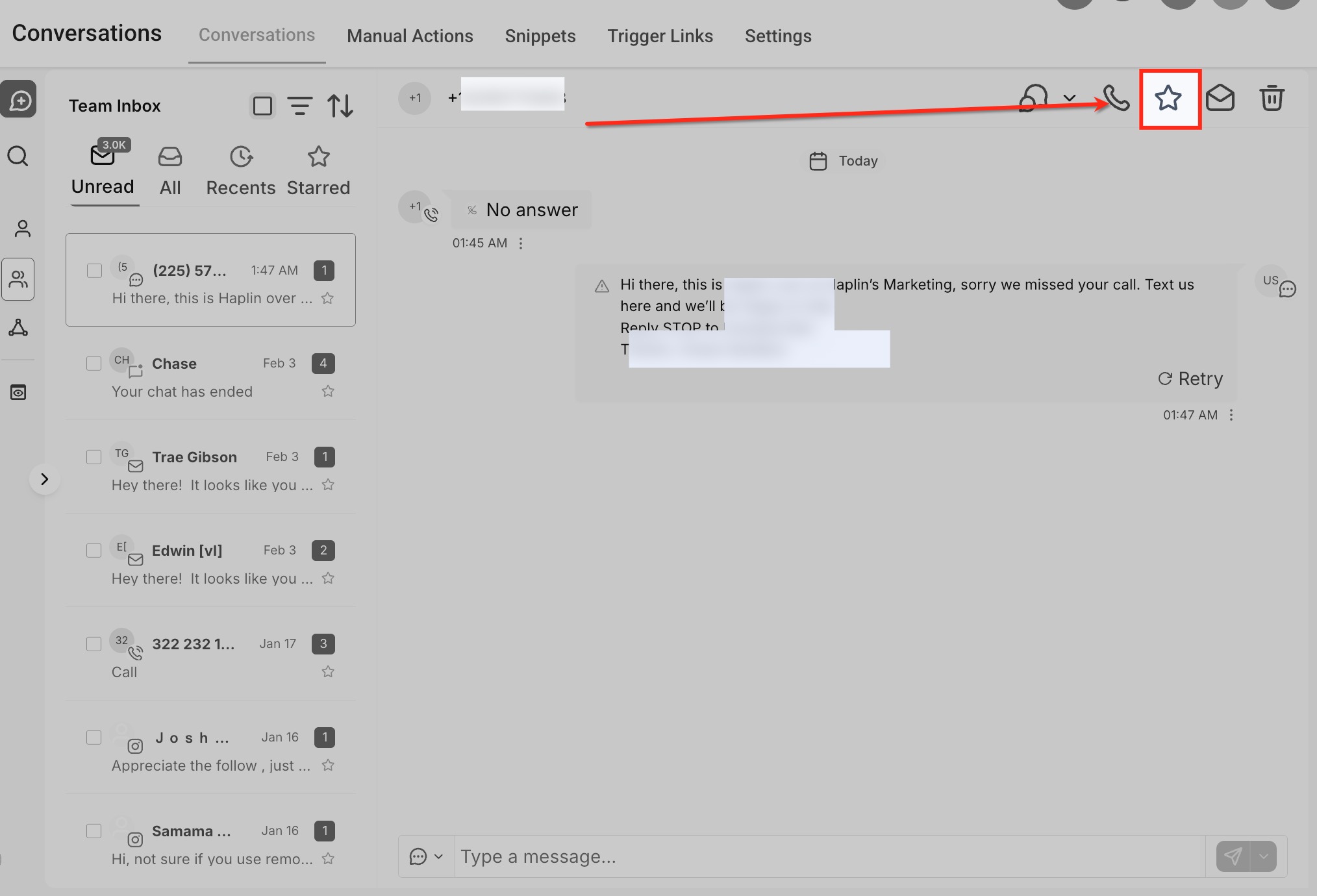The height and width of the screenshot is (896, 1317).
Task: Delete conversation using trash icon
Action: (1272, 99)
